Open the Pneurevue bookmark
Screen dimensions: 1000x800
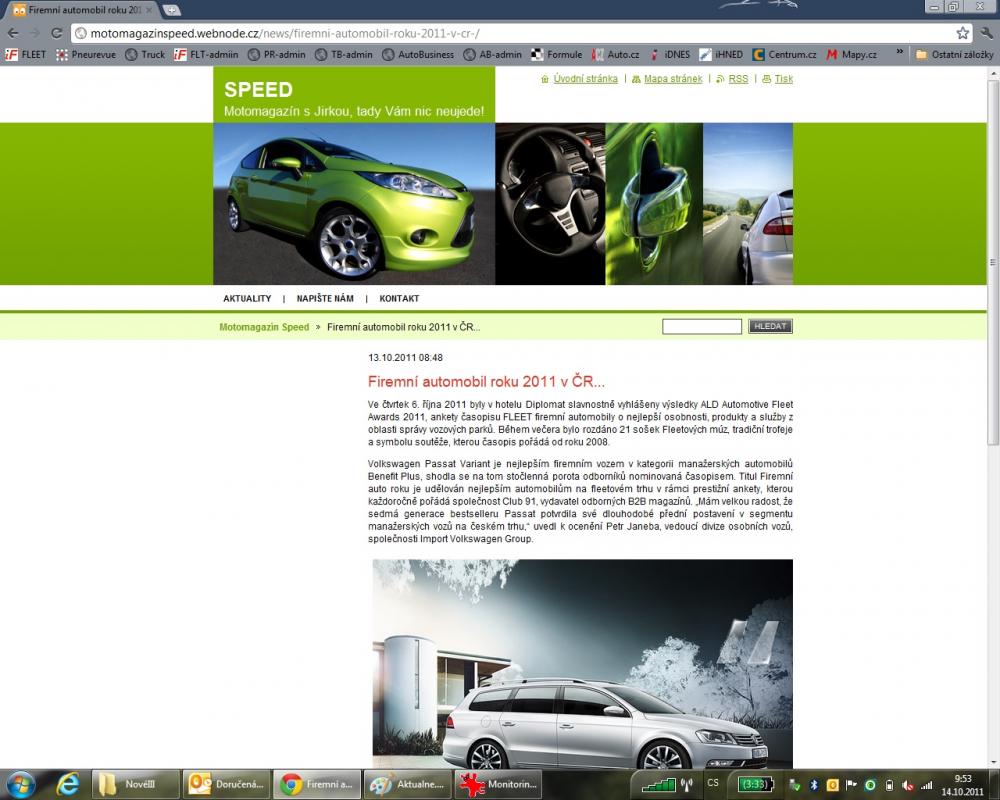(86, 55)
